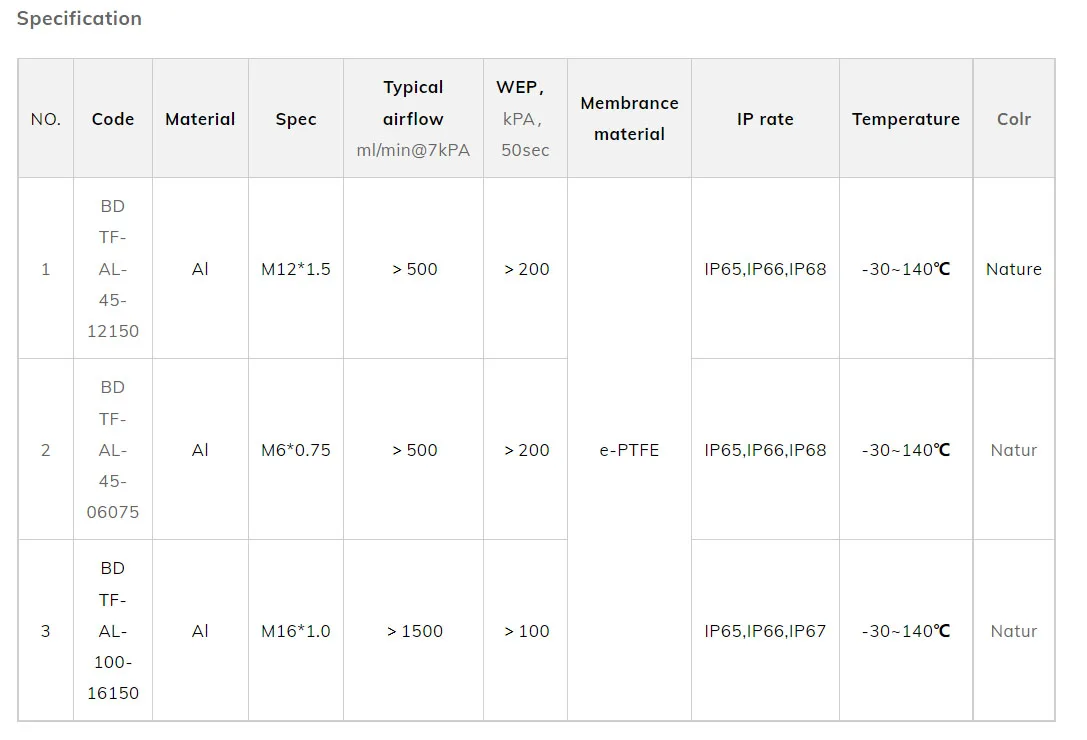Select the "Material" column header
Screen dimensions: 1087x740
point(200,119)
